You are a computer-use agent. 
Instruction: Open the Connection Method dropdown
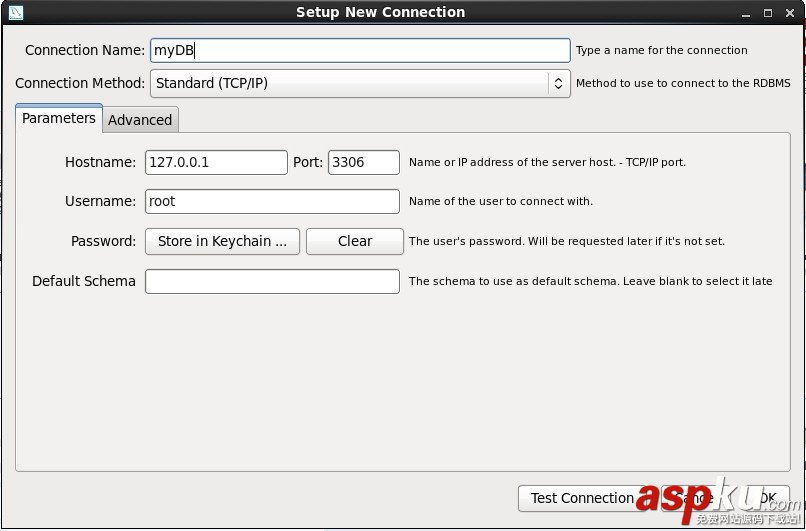click(x=360, y=83)
